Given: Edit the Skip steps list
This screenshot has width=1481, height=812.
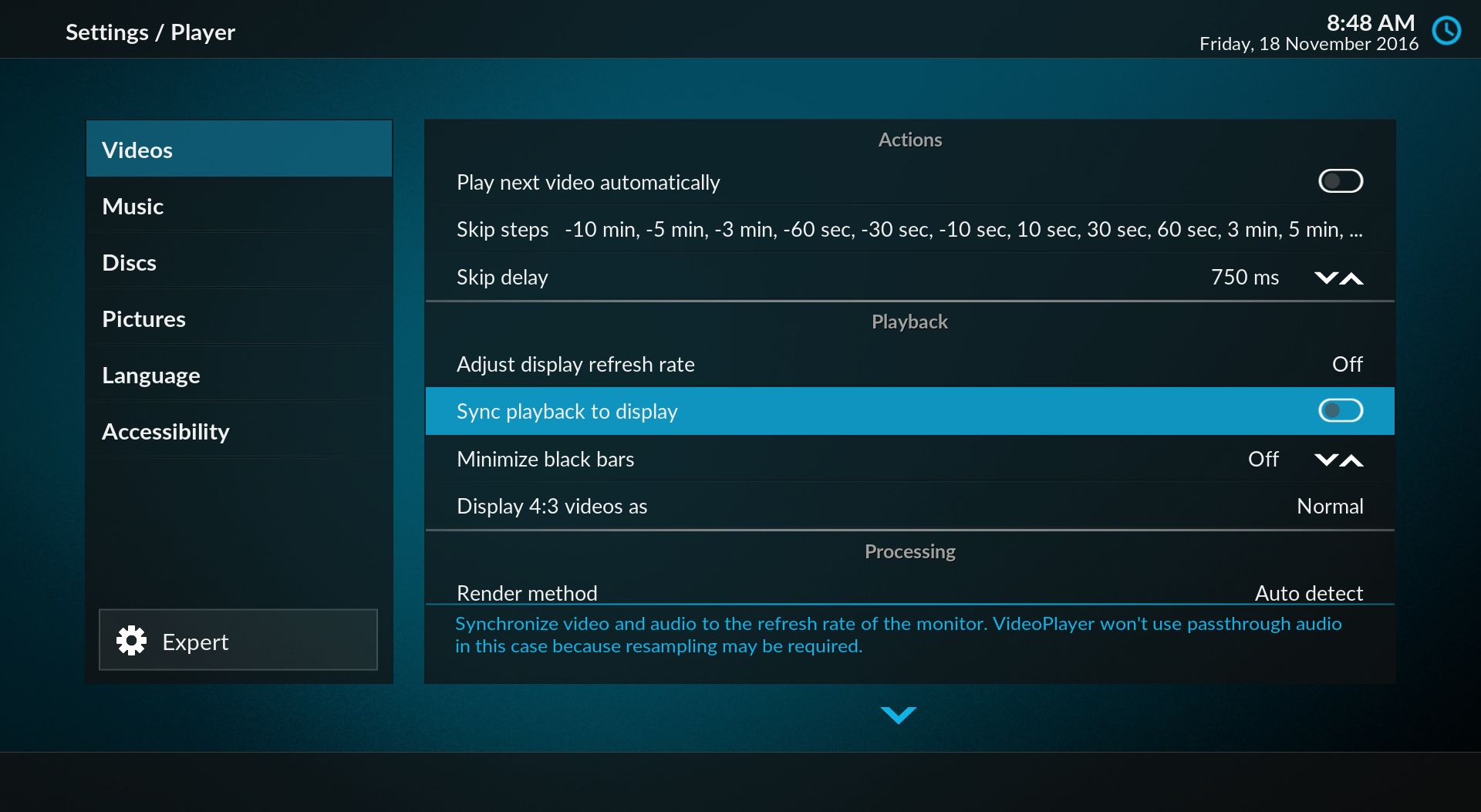Looking at the screenshot, I should coord(909,230).
